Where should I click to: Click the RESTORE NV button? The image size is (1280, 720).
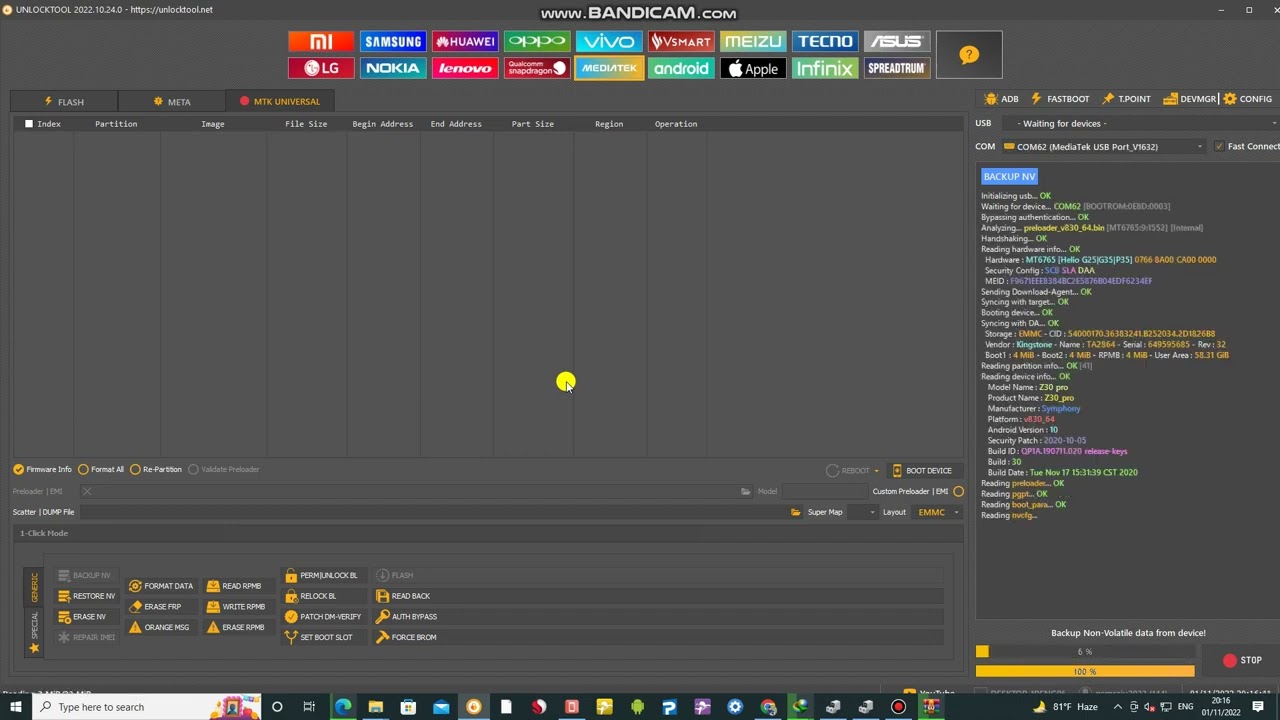(x=86, y=596)
